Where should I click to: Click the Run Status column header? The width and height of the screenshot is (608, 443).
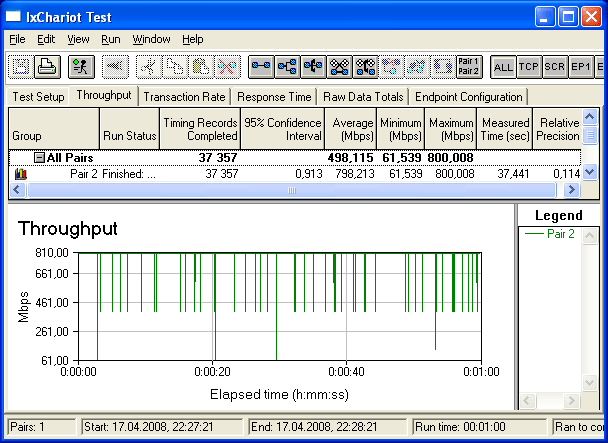coord(130,129)
